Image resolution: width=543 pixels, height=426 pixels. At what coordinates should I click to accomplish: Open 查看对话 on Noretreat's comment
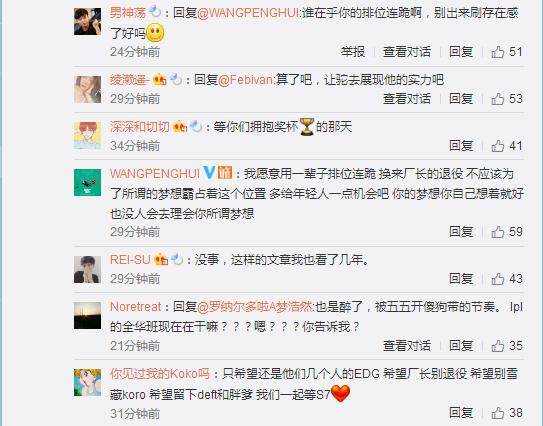coord(407,346)
